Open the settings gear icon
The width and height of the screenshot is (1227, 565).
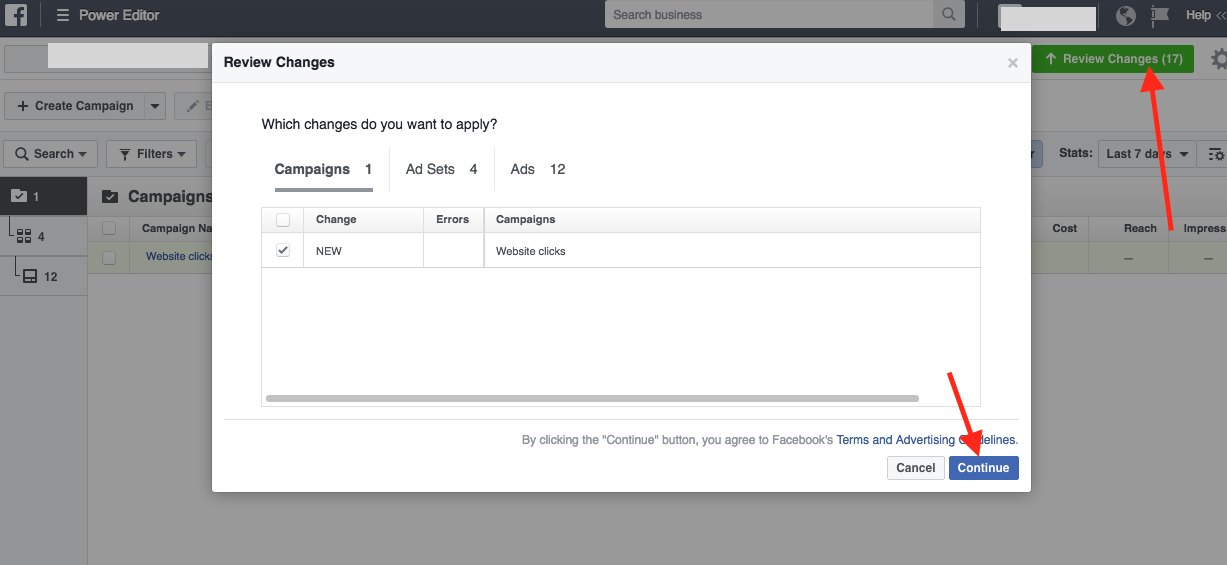tap(1219, 60)
